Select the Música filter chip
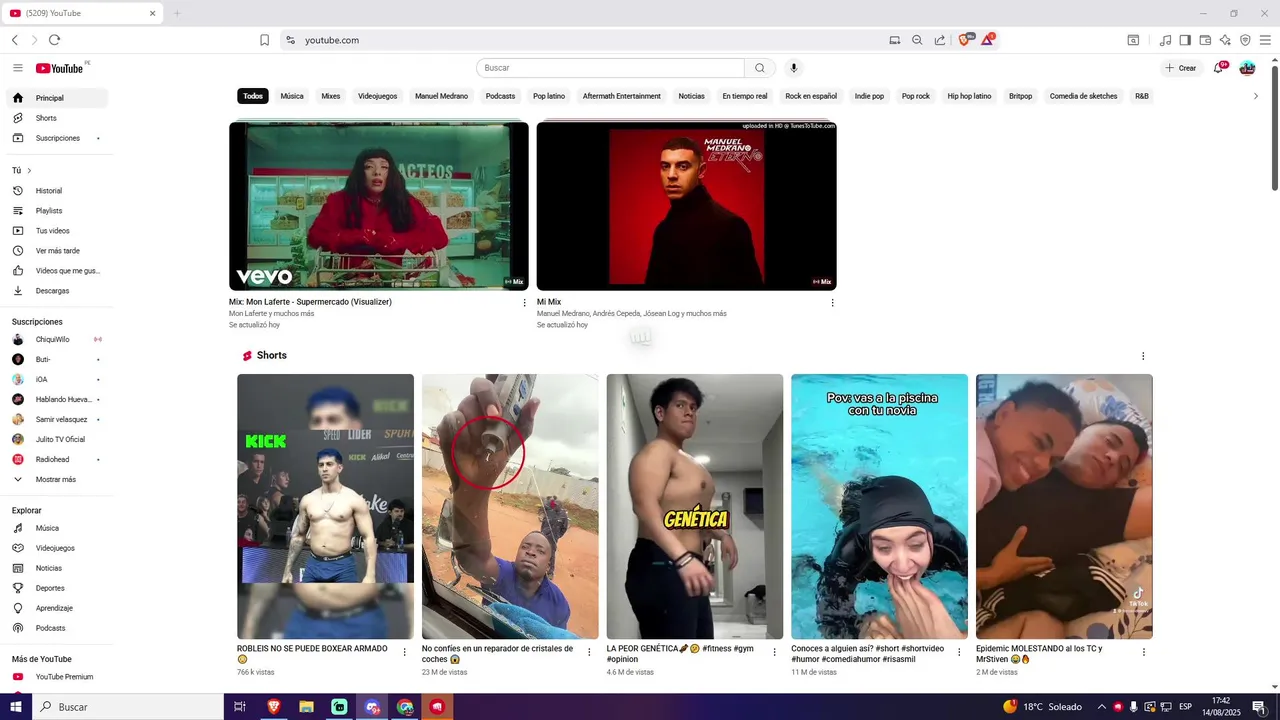The width and height of the screenshot is (1280, 720). (x=292, y=96)
